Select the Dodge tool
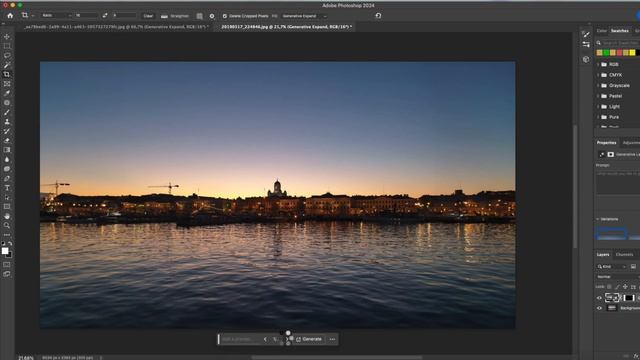 (x=7, y=169)
